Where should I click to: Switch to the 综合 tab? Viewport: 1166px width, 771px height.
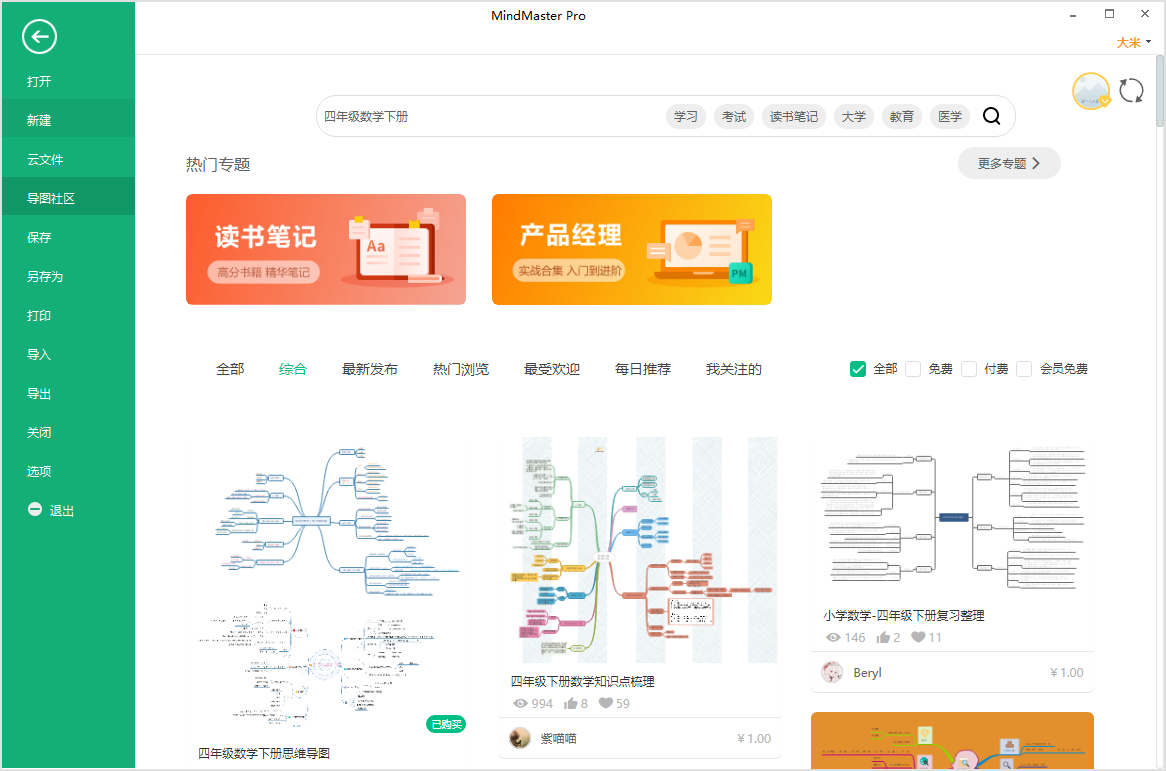pyautogui.click(x=292, y=369)
